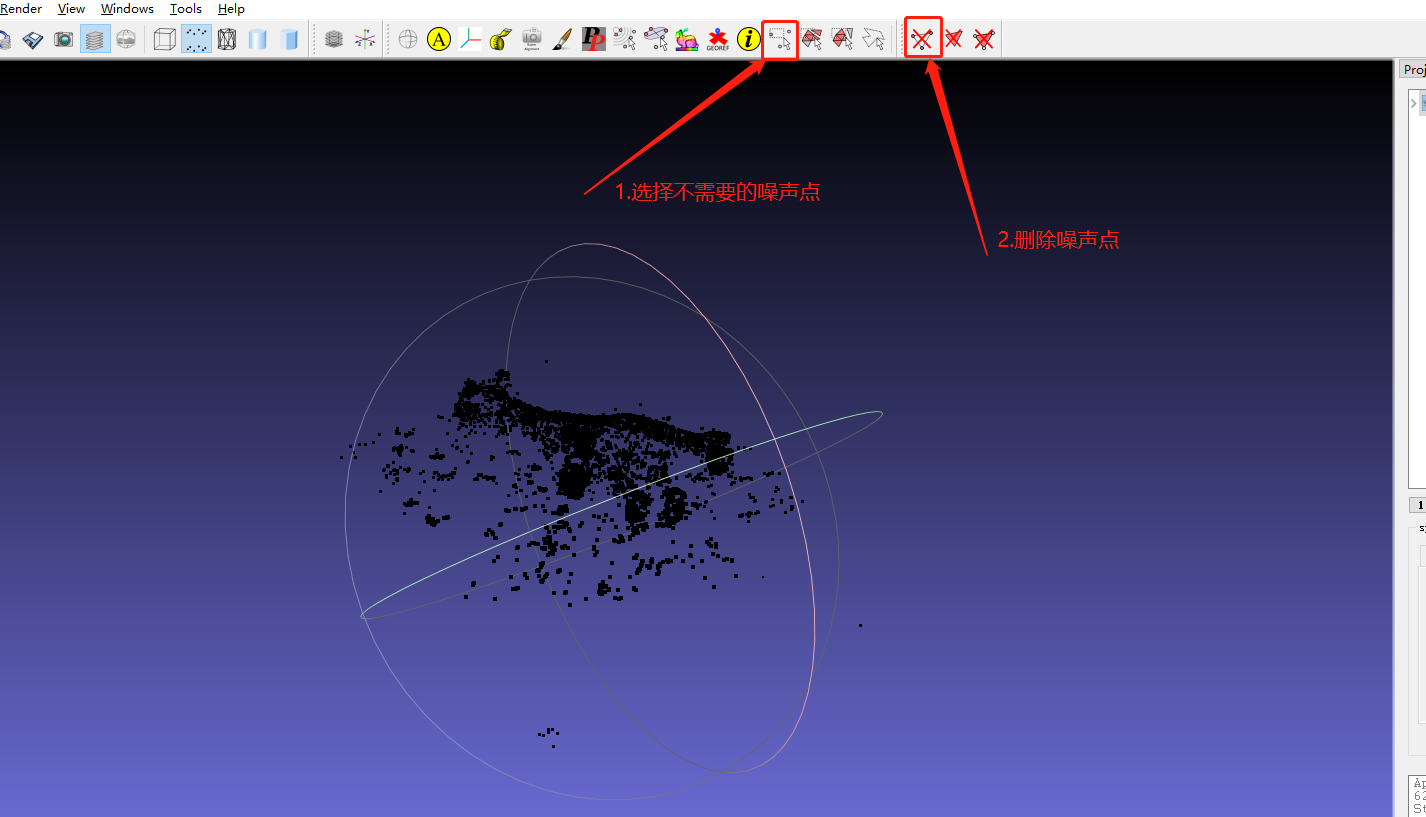Open the GEOREF referencing tool

718,39
